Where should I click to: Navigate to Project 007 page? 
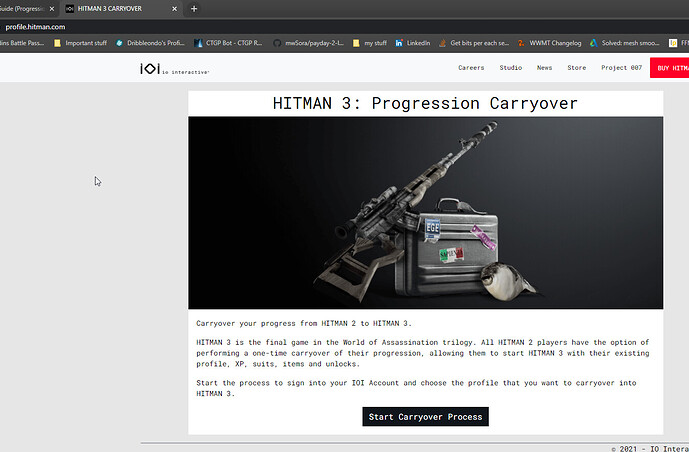(x=621, y=68)
